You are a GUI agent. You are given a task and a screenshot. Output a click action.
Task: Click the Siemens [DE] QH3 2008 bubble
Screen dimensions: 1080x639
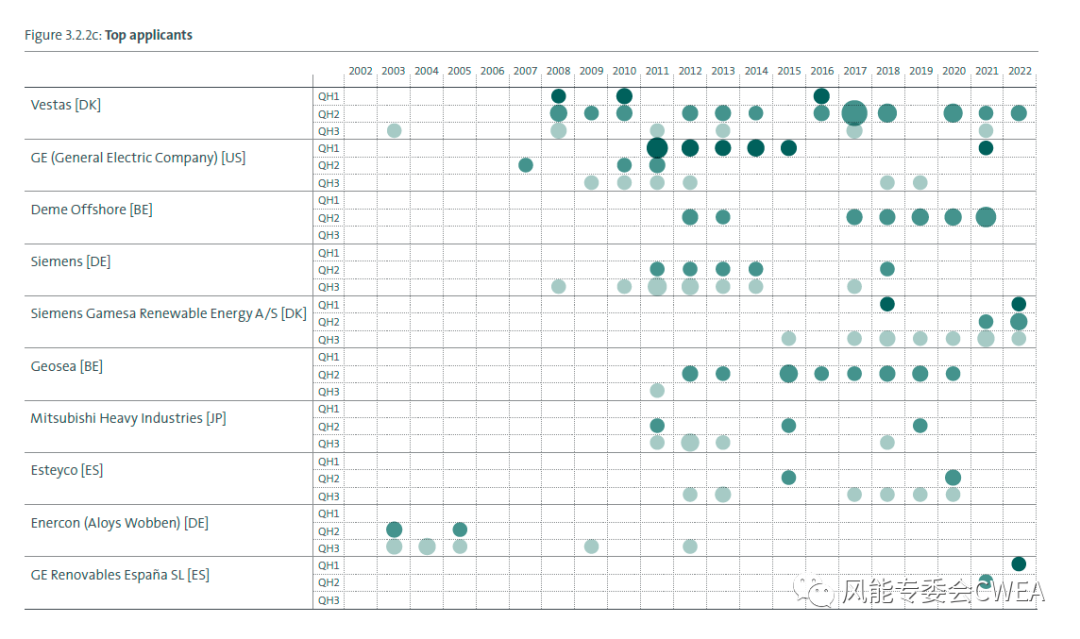coord(559,286)
